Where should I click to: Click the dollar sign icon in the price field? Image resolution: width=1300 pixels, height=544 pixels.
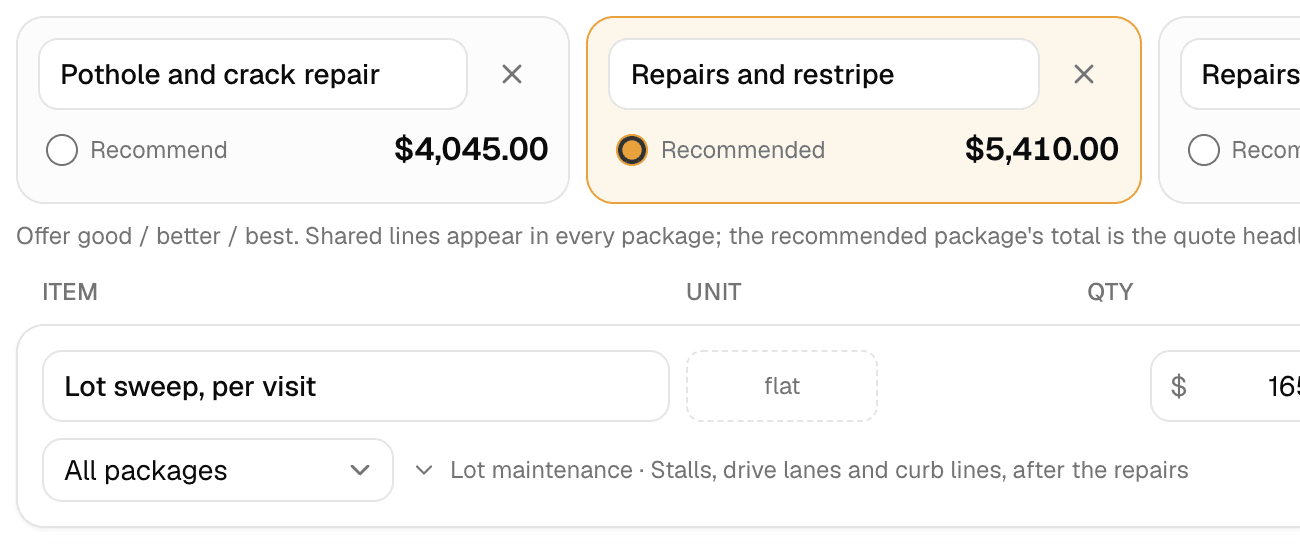pos(1179,386)
